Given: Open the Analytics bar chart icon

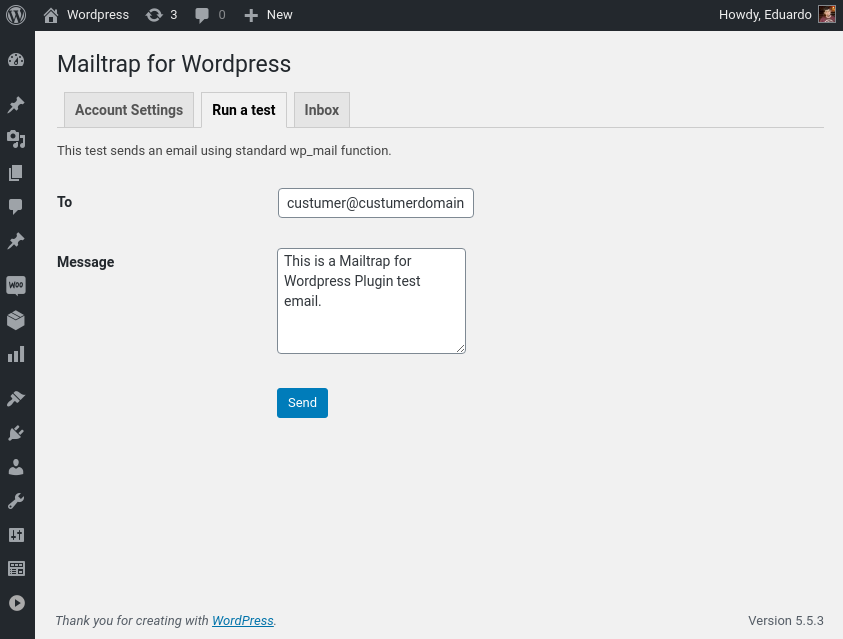Looking at the screenshot, I should tap(16, 354).
